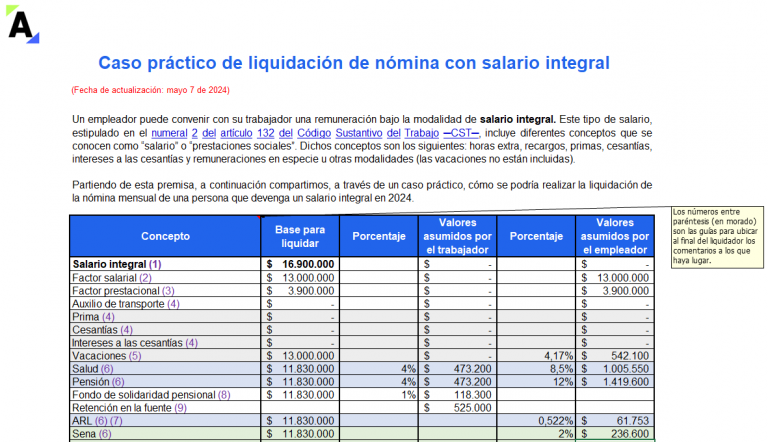Click the "8,5%" salud employer percentage
This screenshot has width=768, height=442.
point(536,368)
